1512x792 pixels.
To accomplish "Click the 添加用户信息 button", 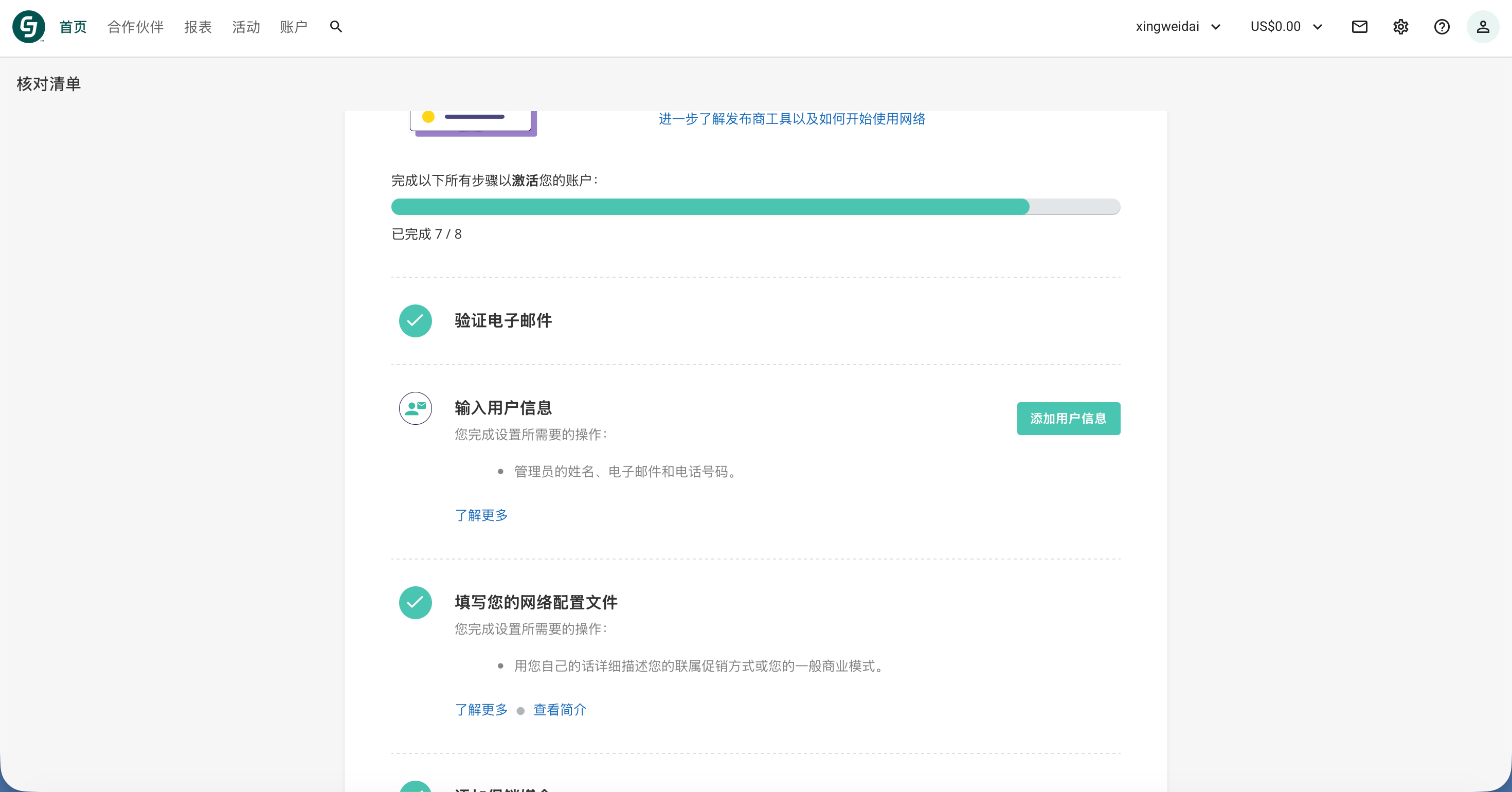I will tap(1068, 419).
